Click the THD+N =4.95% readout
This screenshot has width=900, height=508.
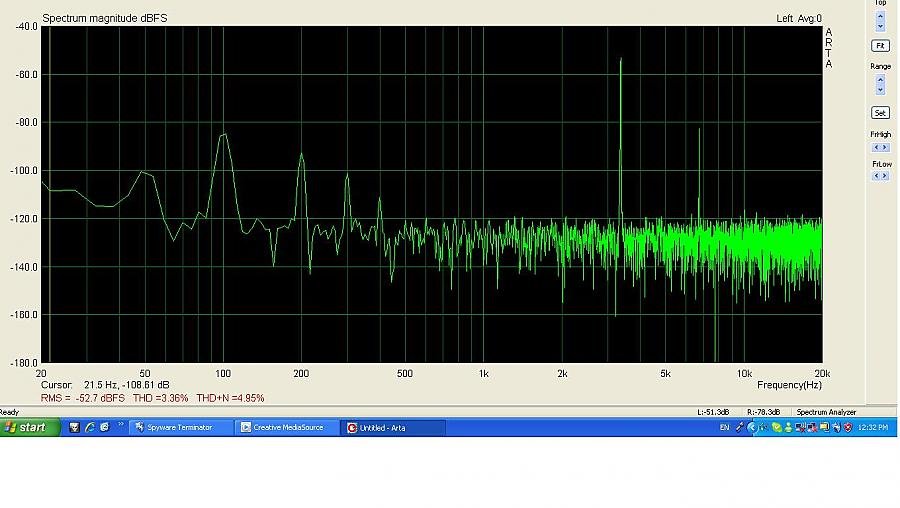230,398
